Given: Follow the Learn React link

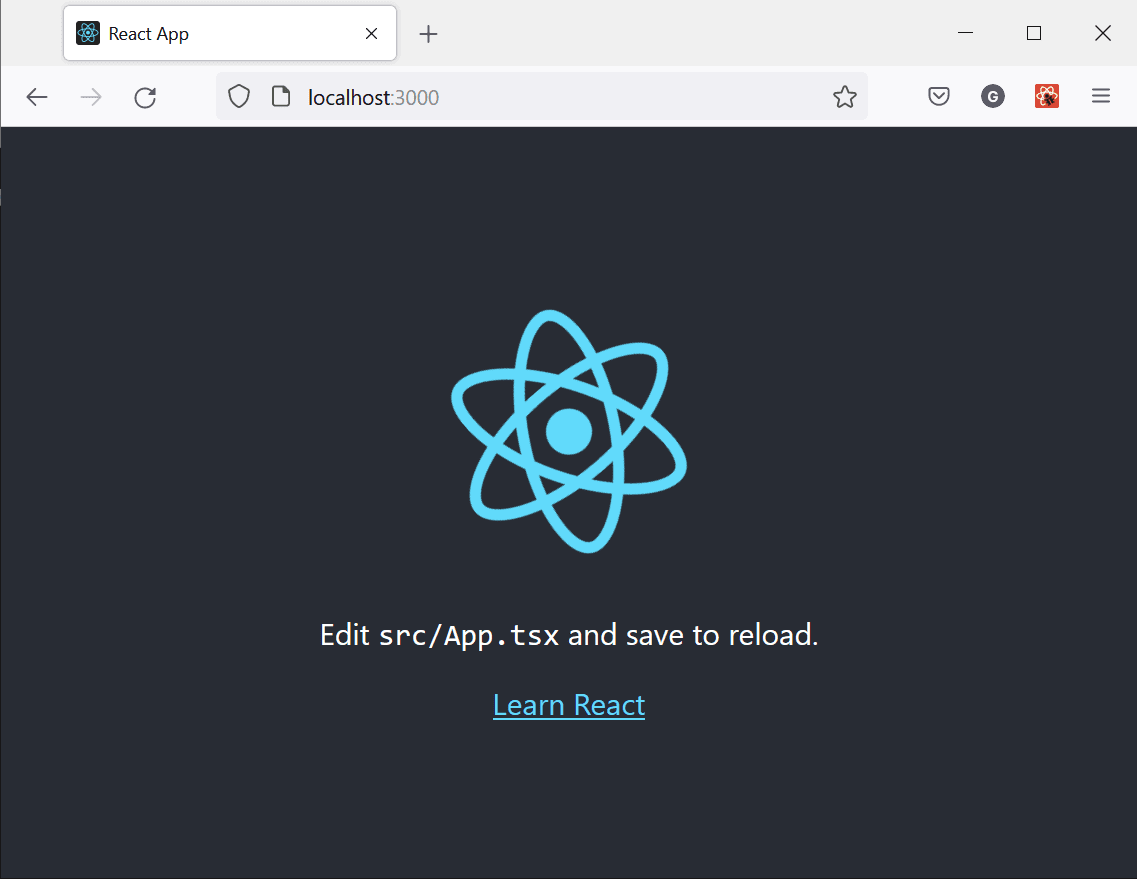Looking at the screenshot, I should (568, 705).
